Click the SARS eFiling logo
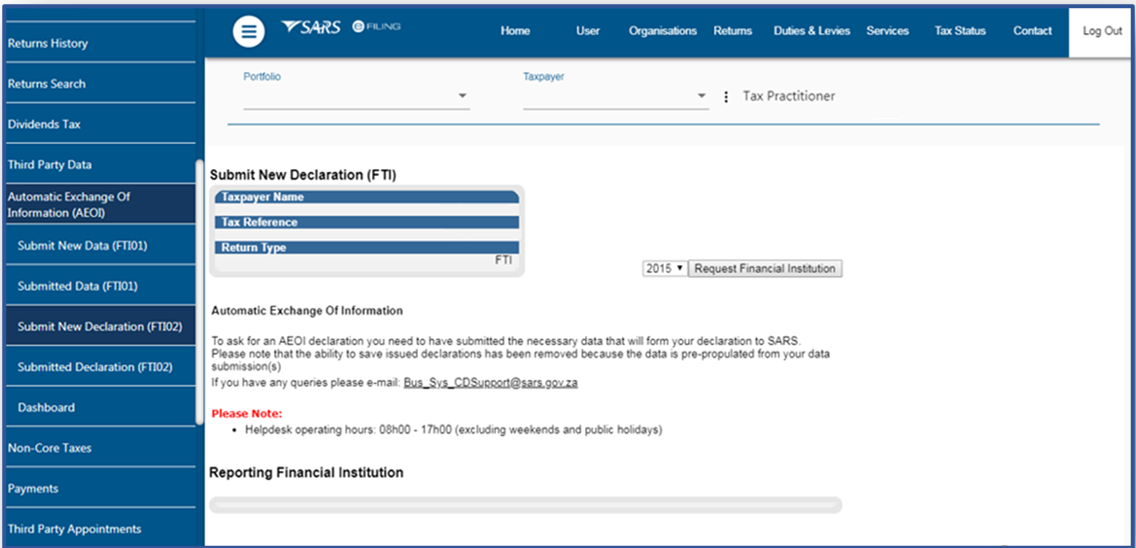 (x=340, y=27)
